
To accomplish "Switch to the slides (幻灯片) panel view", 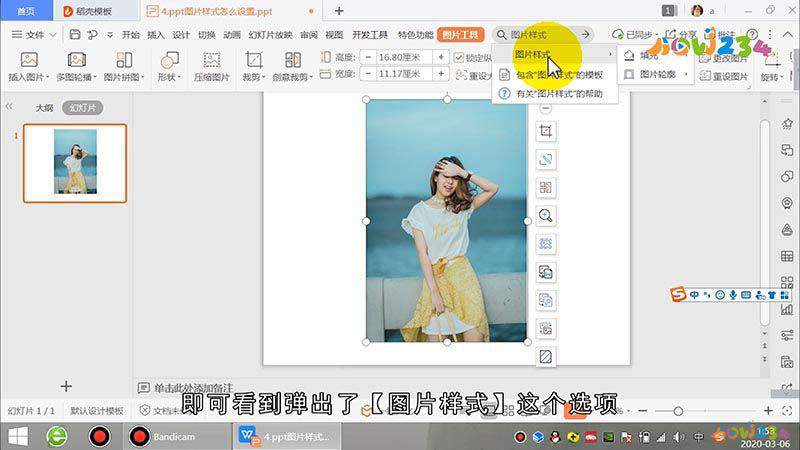I will click(x=83, y=108).
